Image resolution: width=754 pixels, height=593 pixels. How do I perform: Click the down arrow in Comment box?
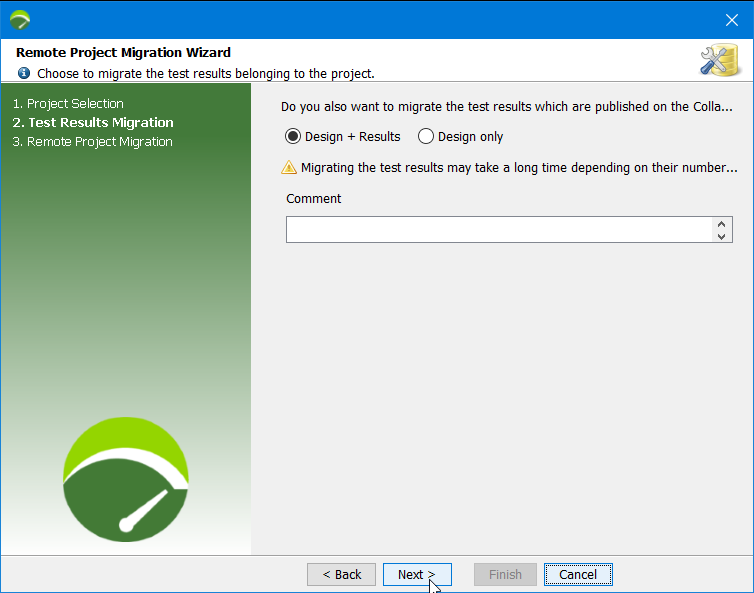(721, 236)
